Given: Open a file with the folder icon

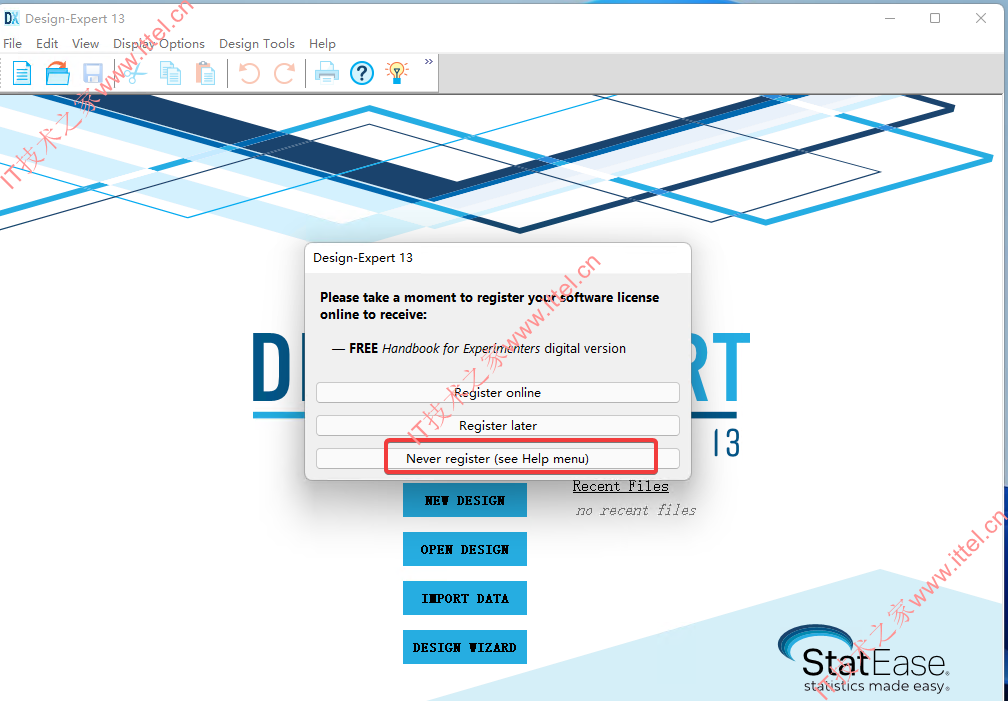Looking at the screenshot, I should [x=58, y=73].
